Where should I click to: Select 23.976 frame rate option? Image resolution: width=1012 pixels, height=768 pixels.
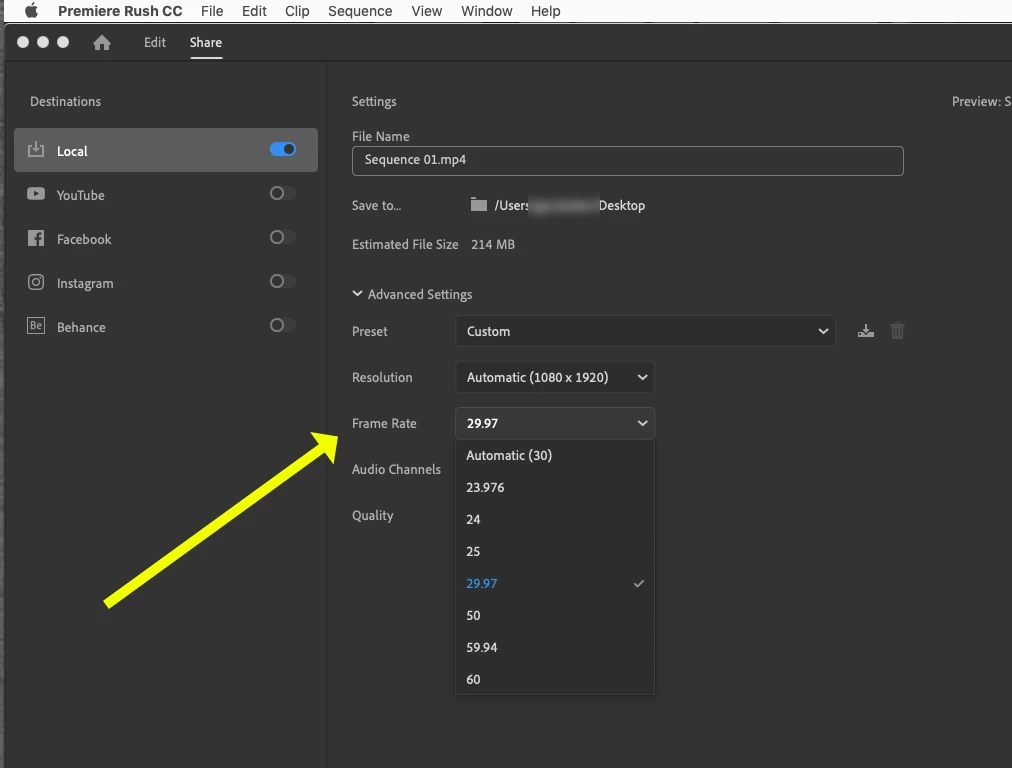(x=555, y=487)
